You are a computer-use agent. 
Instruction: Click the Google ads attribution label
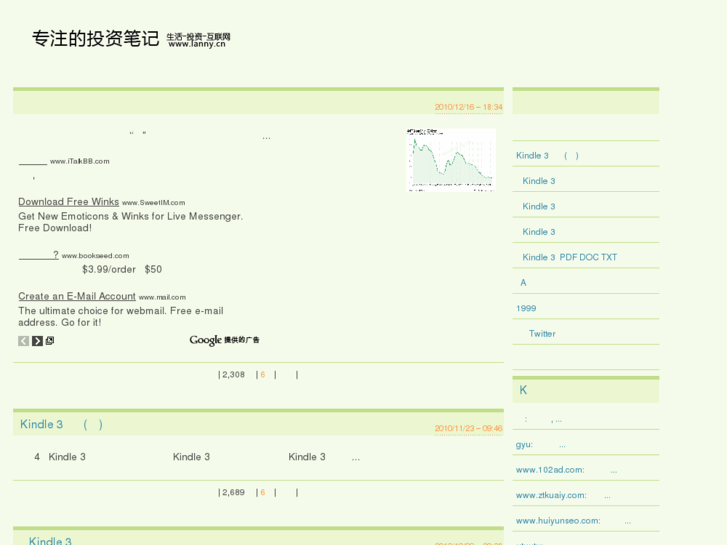tap(224, 340)
